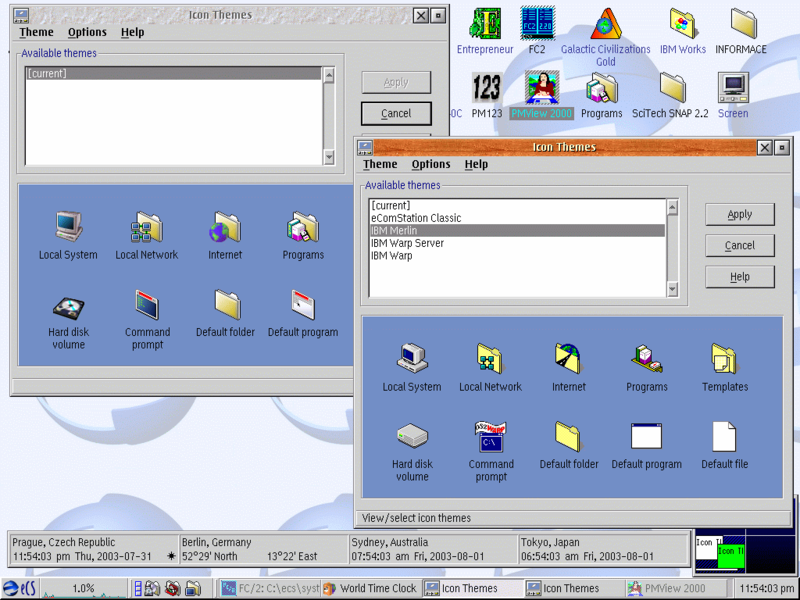Select eComStation Classic theme in list

[x=517, y=218]
